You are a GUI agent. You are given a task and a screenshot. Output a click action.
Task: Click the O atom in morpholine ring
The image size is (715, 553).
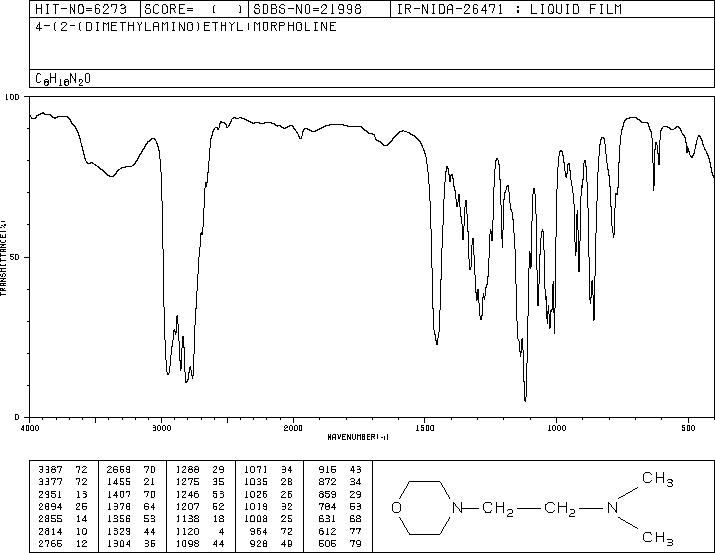397,507
